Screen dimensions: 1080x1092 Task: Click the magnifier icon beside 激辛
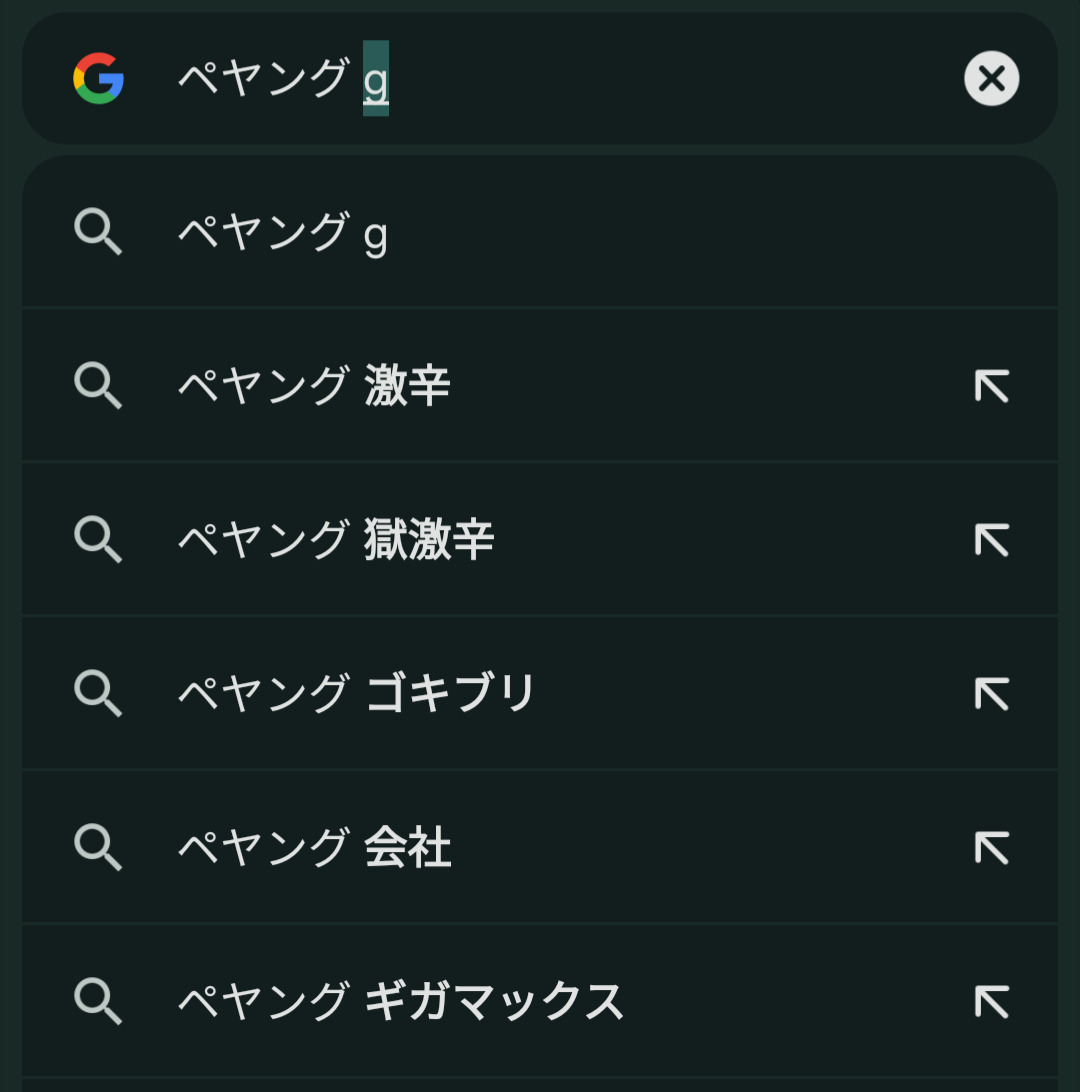[x=98, y=386]
